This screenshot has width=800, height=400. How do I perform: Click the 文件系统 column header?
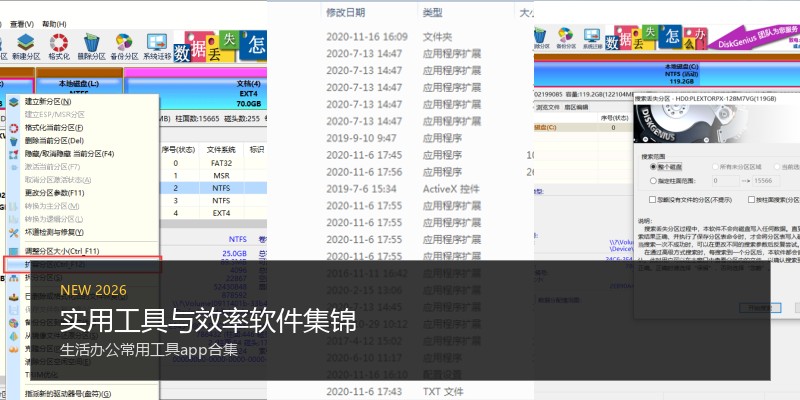[x=221, y=149]
